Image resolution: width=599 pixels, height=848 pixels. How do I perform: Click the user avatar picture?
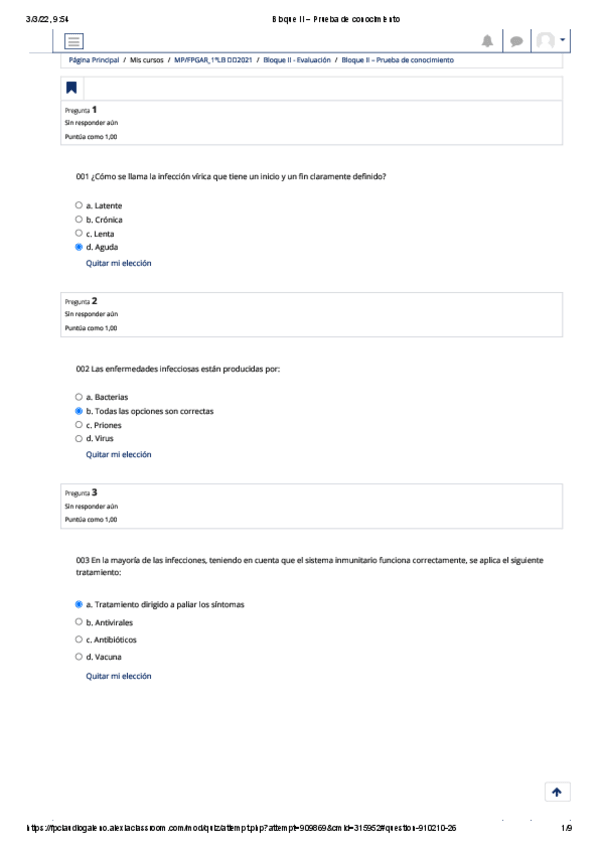(545, 41)
